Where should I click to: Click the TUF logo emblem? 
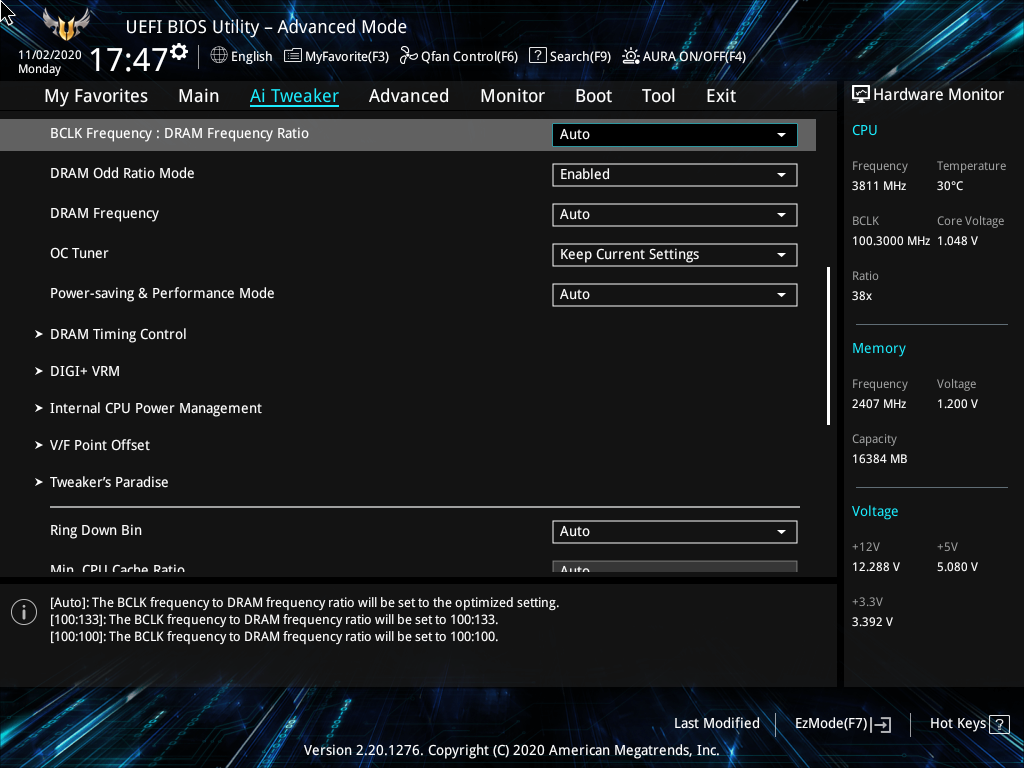point(66,25)
